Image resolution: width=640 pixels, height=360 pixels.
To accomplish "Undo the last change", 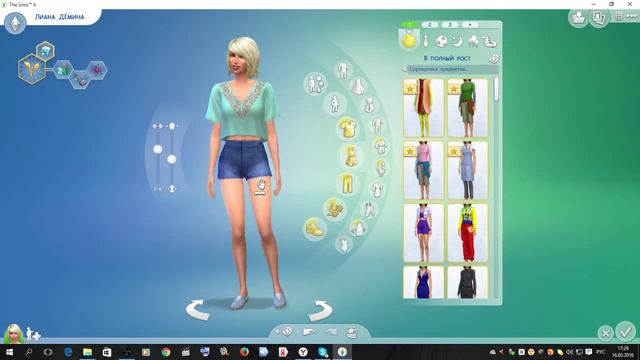I will (309, 332).
